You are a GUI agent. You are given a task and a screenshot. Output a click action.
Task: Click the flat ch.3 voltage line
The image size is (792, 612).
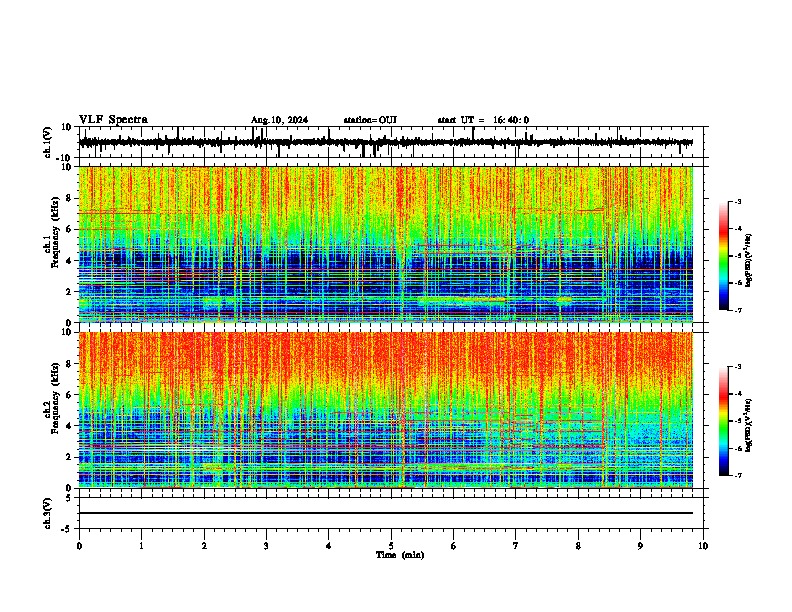point(386,513)
